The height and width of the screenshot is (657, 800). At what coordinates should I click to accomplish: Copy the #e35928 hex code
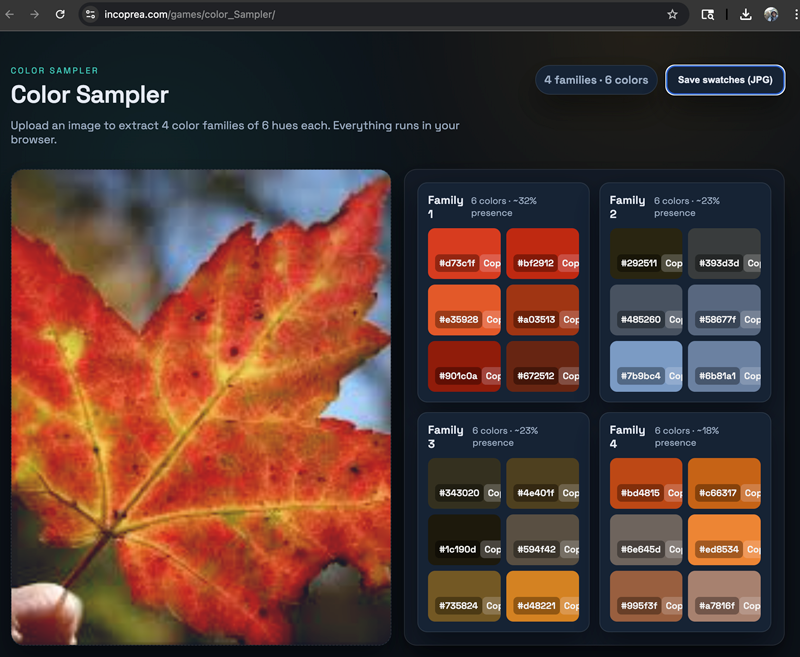(490, 320)
